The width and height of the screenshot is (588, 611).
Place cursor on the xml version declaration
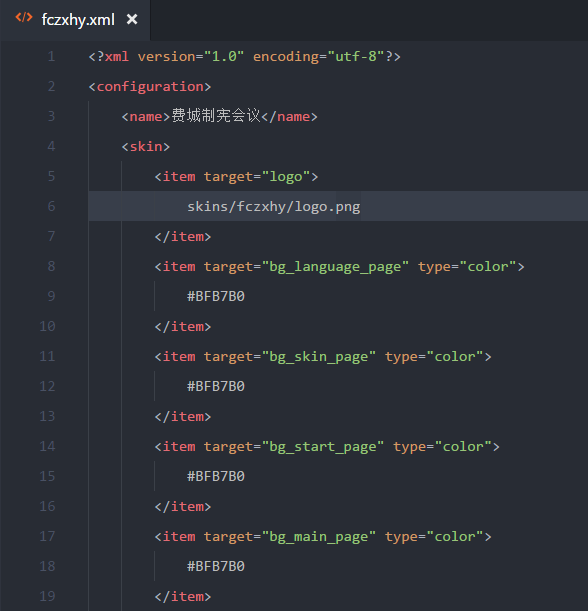(x=244, y=57)
